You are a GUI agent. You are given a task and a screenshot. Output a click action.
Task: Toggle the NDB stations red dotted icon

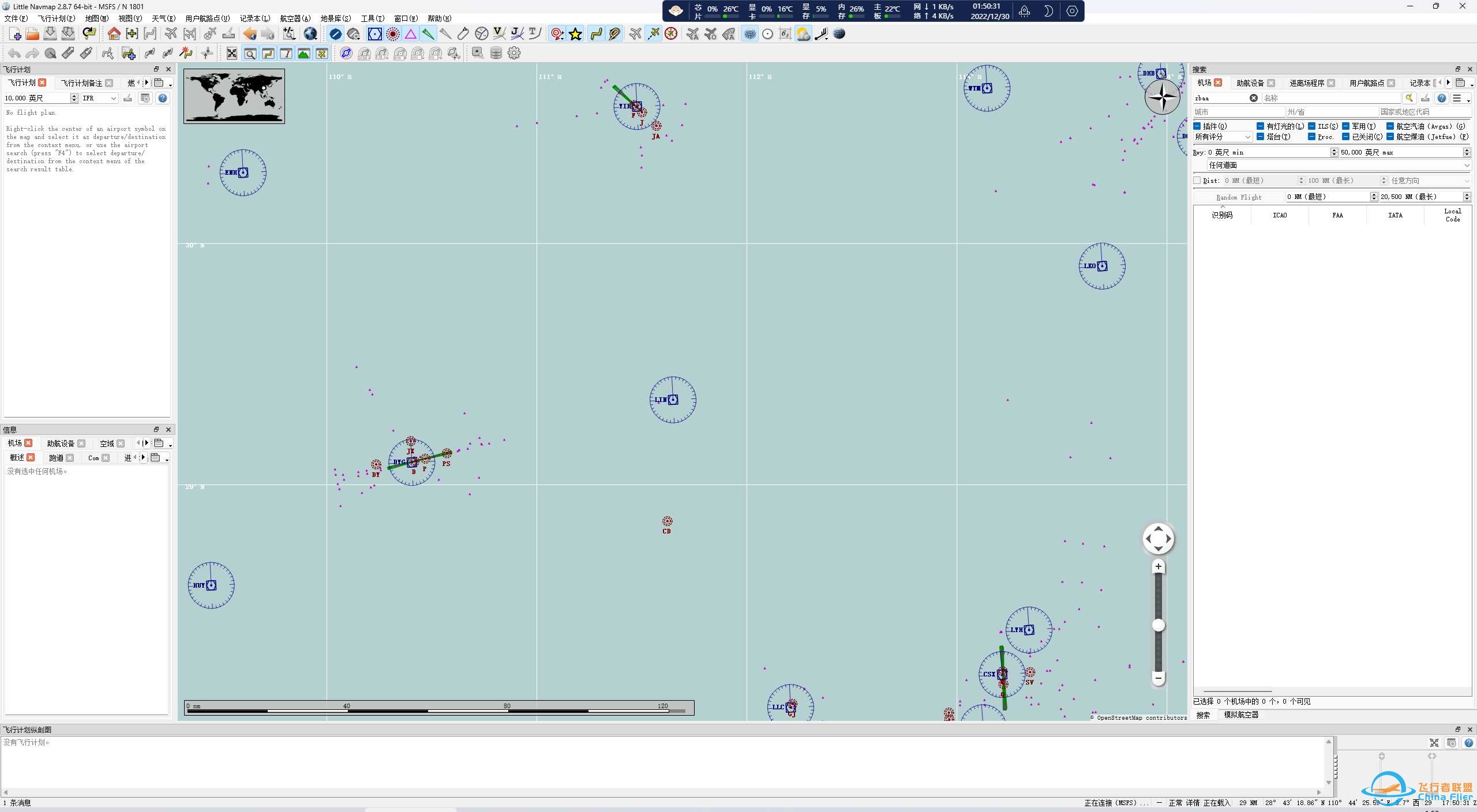pyautogui.click(x=392, y=34)
